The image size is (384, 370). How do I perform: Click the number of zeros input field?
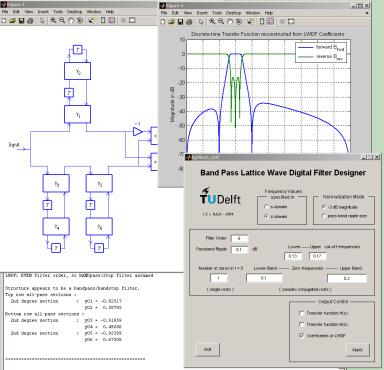[x=219, y=278]
